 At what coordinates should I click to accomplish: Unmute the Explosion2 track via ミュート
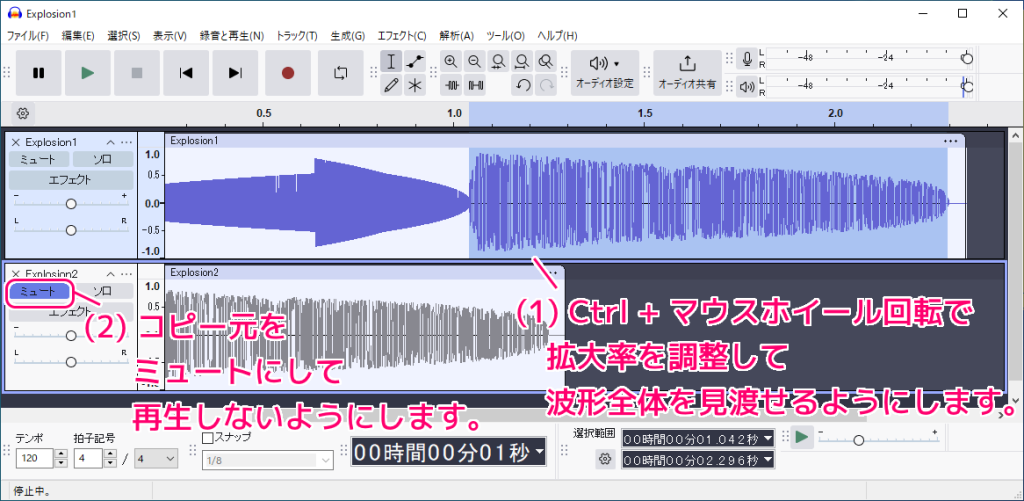[38, 291]
